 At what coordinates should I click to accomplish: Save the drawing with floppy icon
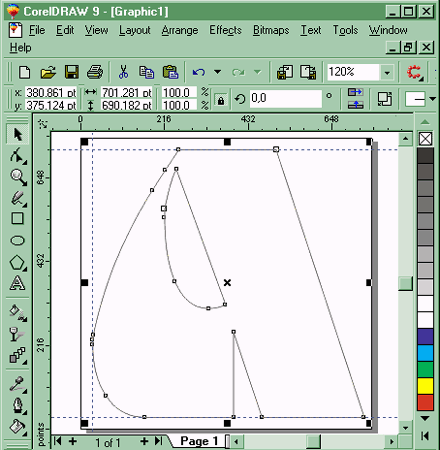(72, 72)
